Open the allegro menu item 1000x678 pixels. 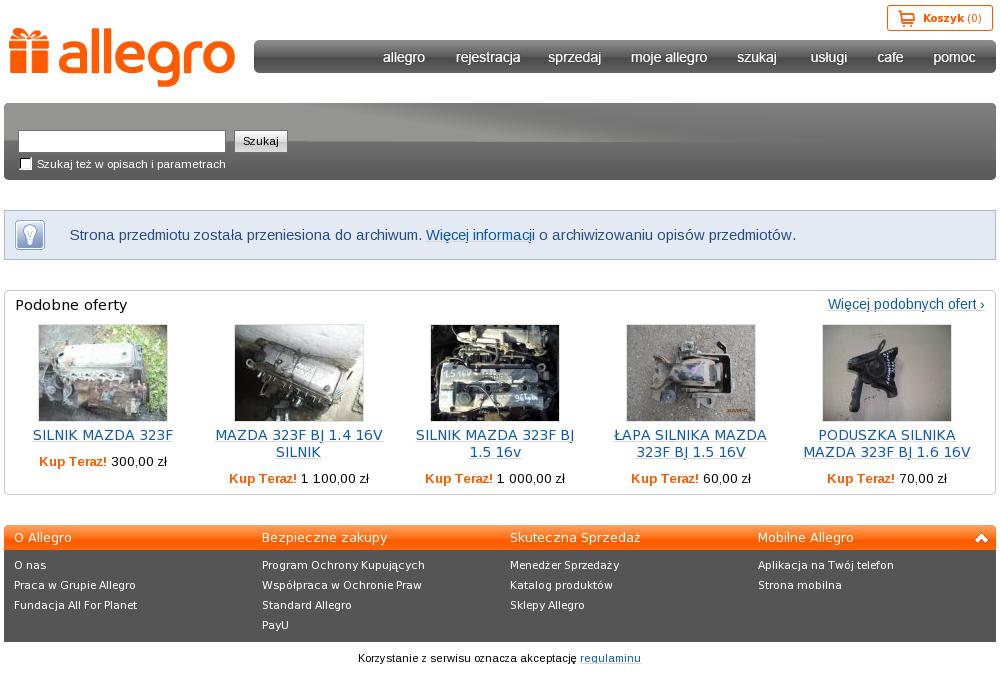tap(404, 57)
